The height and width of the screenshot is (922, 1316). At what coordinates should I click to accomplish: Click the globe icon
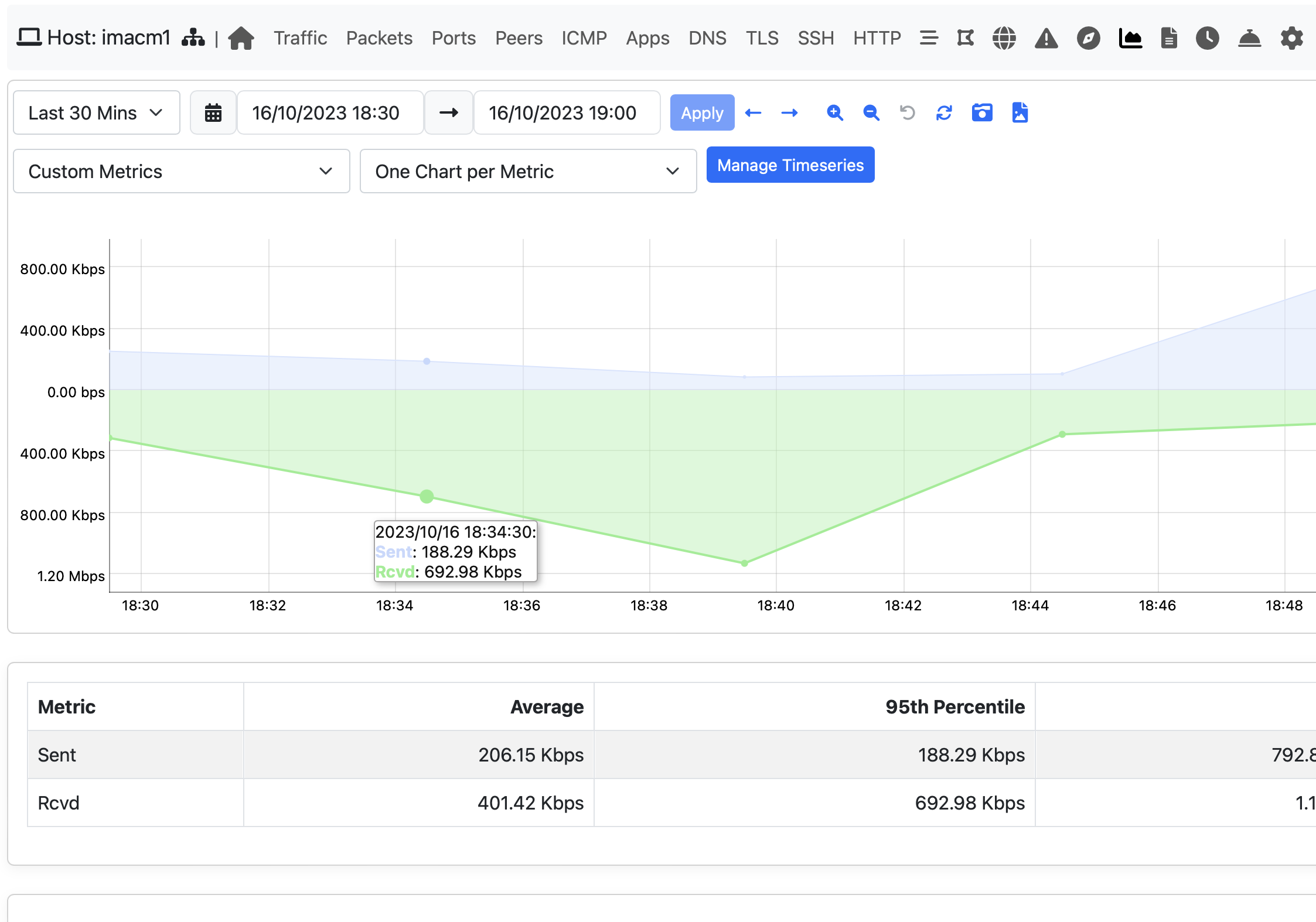pyautogui.click(x=1004, y=37)
